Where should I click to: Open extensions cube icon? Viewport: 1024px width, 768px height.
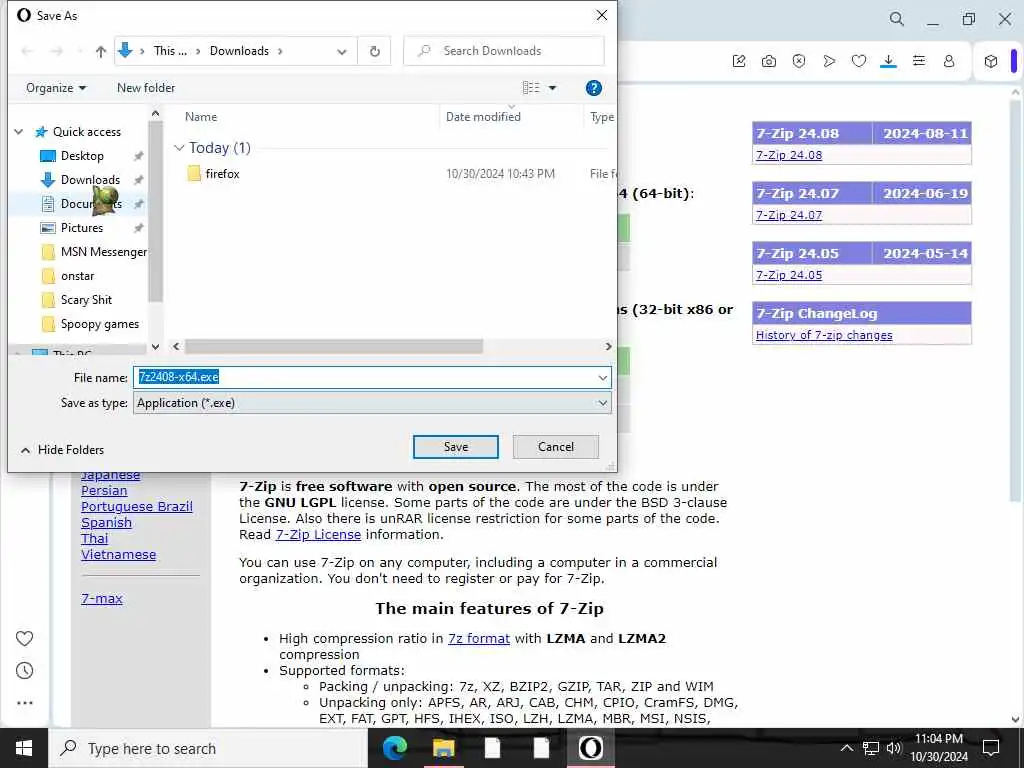pyautogui.click(x=991, y=61)
